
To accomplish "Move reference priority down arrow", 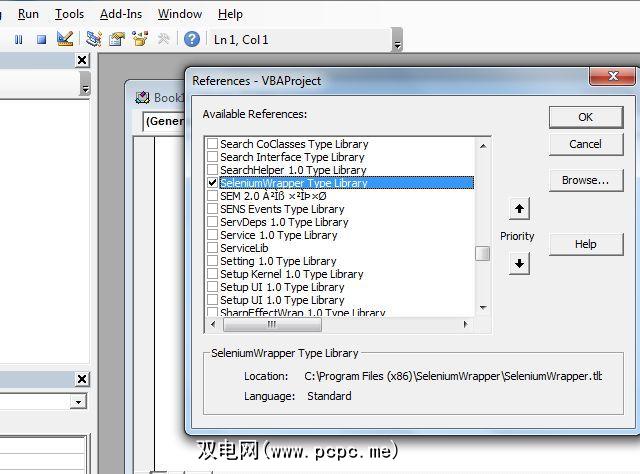I will 519,264.
